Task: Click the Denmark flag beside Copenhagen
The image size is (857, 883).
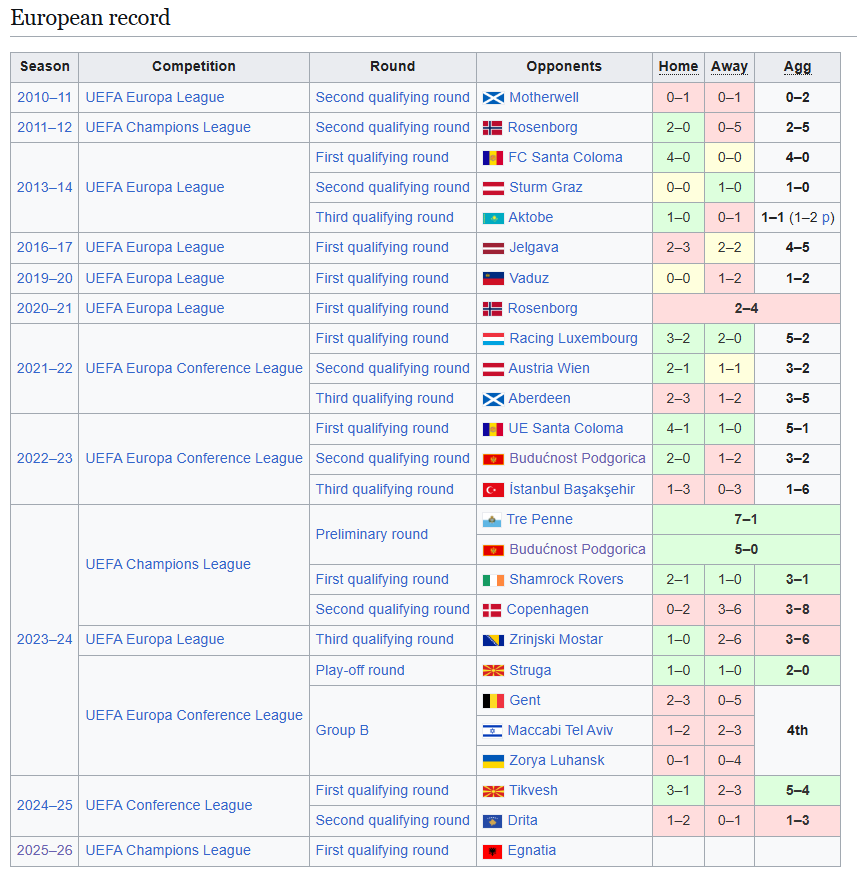Action: (x=492, y=610)
